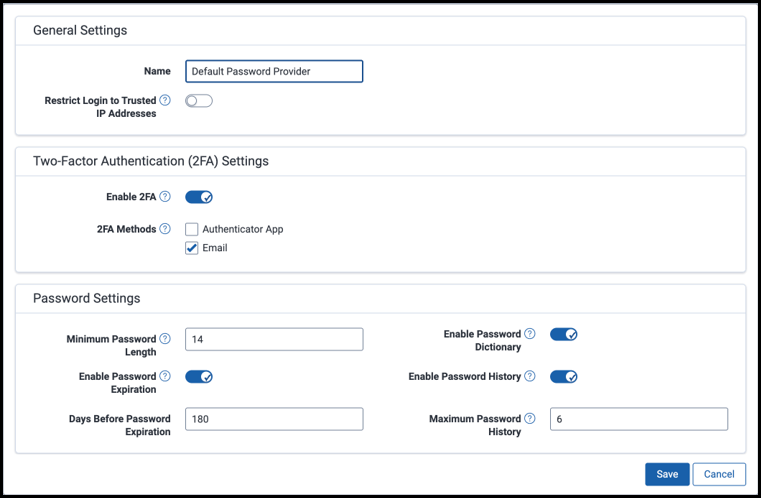This screenshot has width=761, height=498.
Task: Edit the Maximum Password History field
Action: click(x=639, y=419)
